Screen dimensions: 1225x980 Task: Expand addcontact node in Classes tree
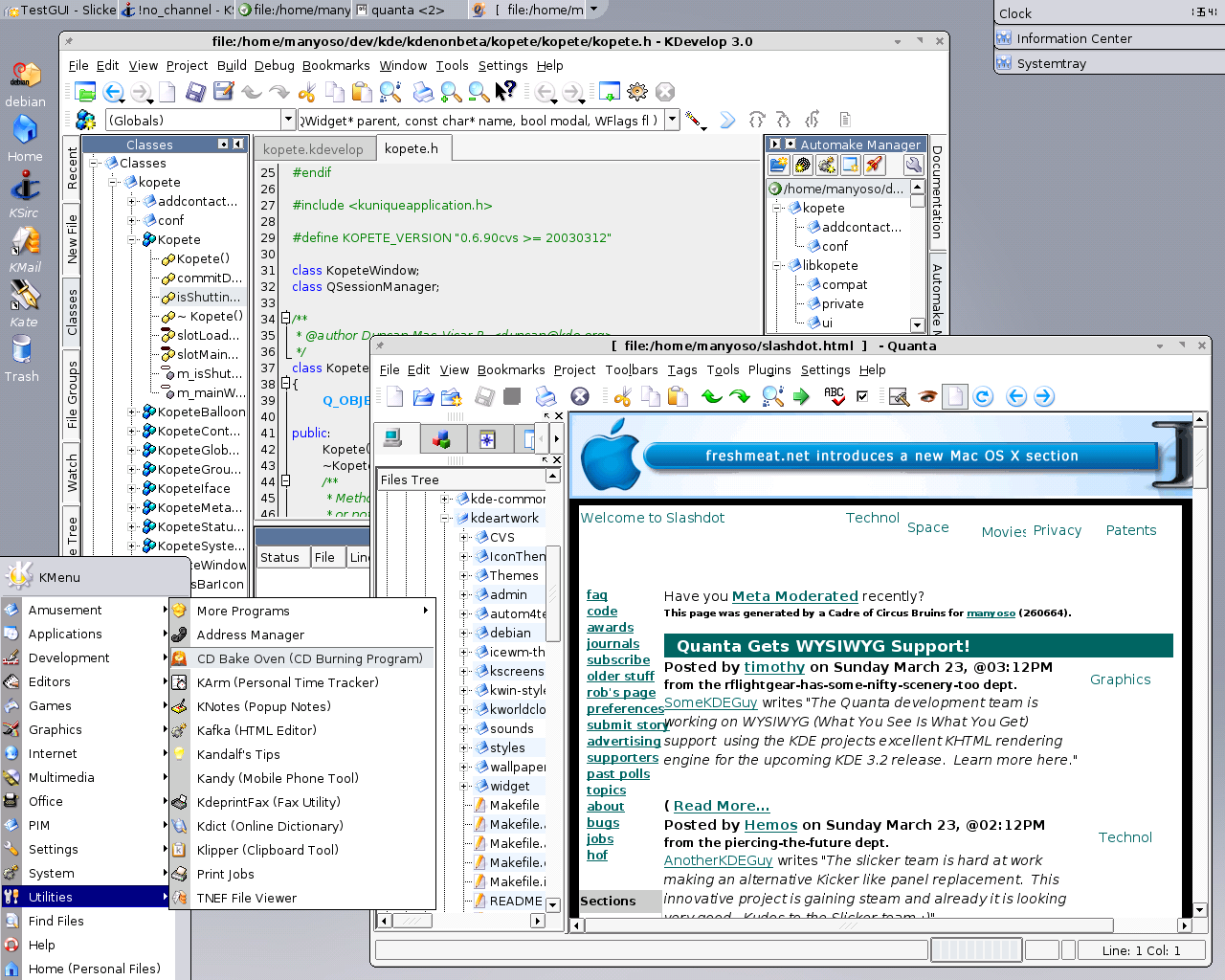point(132,201)
